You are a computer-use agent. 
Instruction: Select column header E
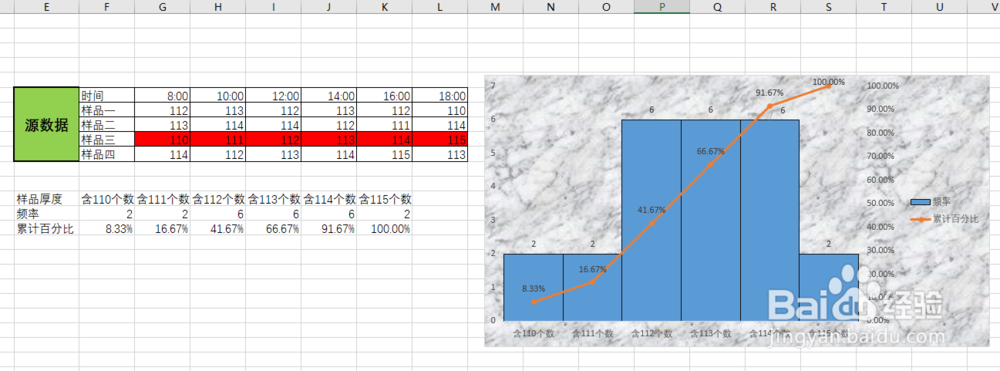(x=47, y=6)
